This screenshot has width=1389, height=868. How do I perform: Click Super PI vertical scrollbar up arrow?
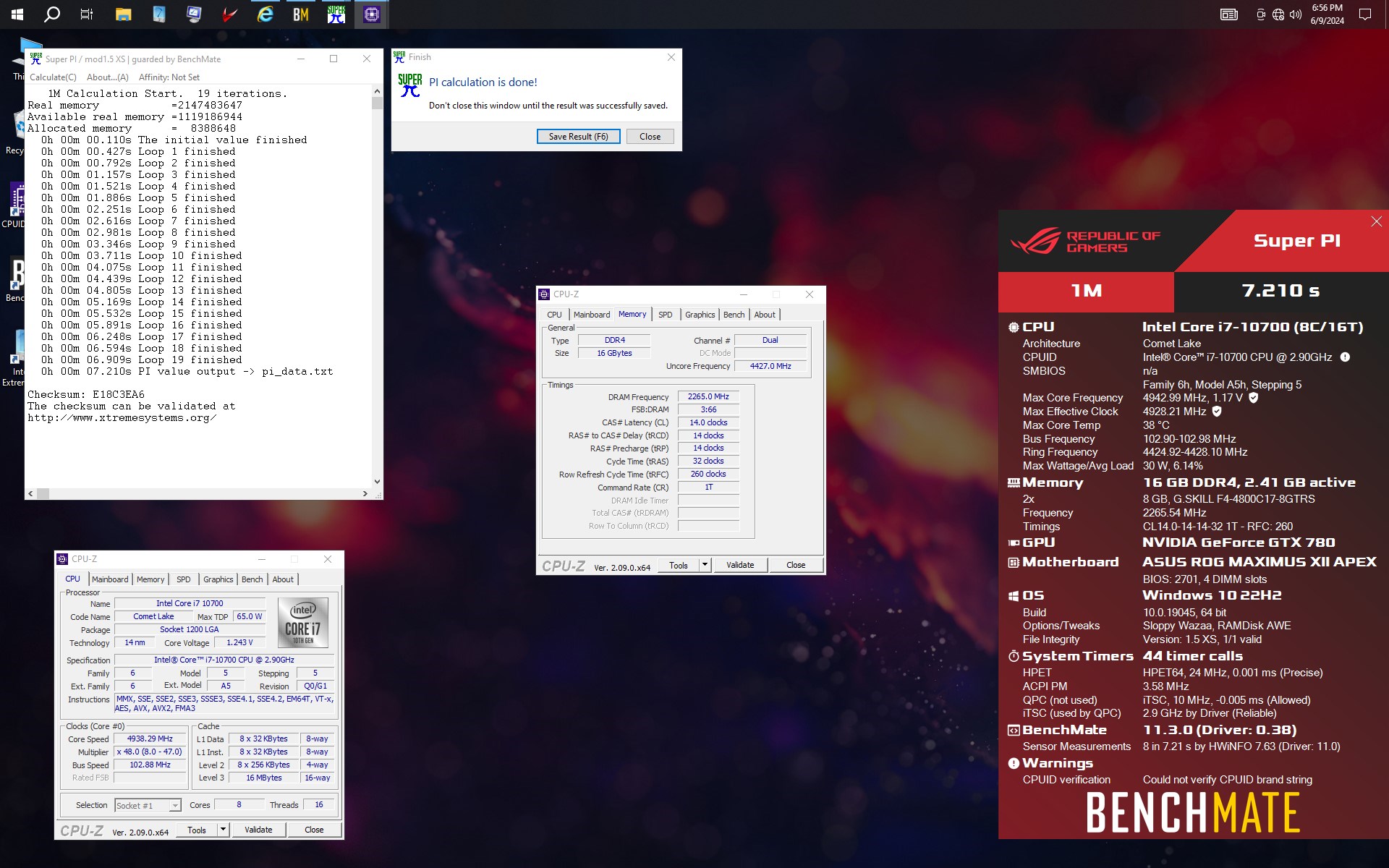point(377,91)
